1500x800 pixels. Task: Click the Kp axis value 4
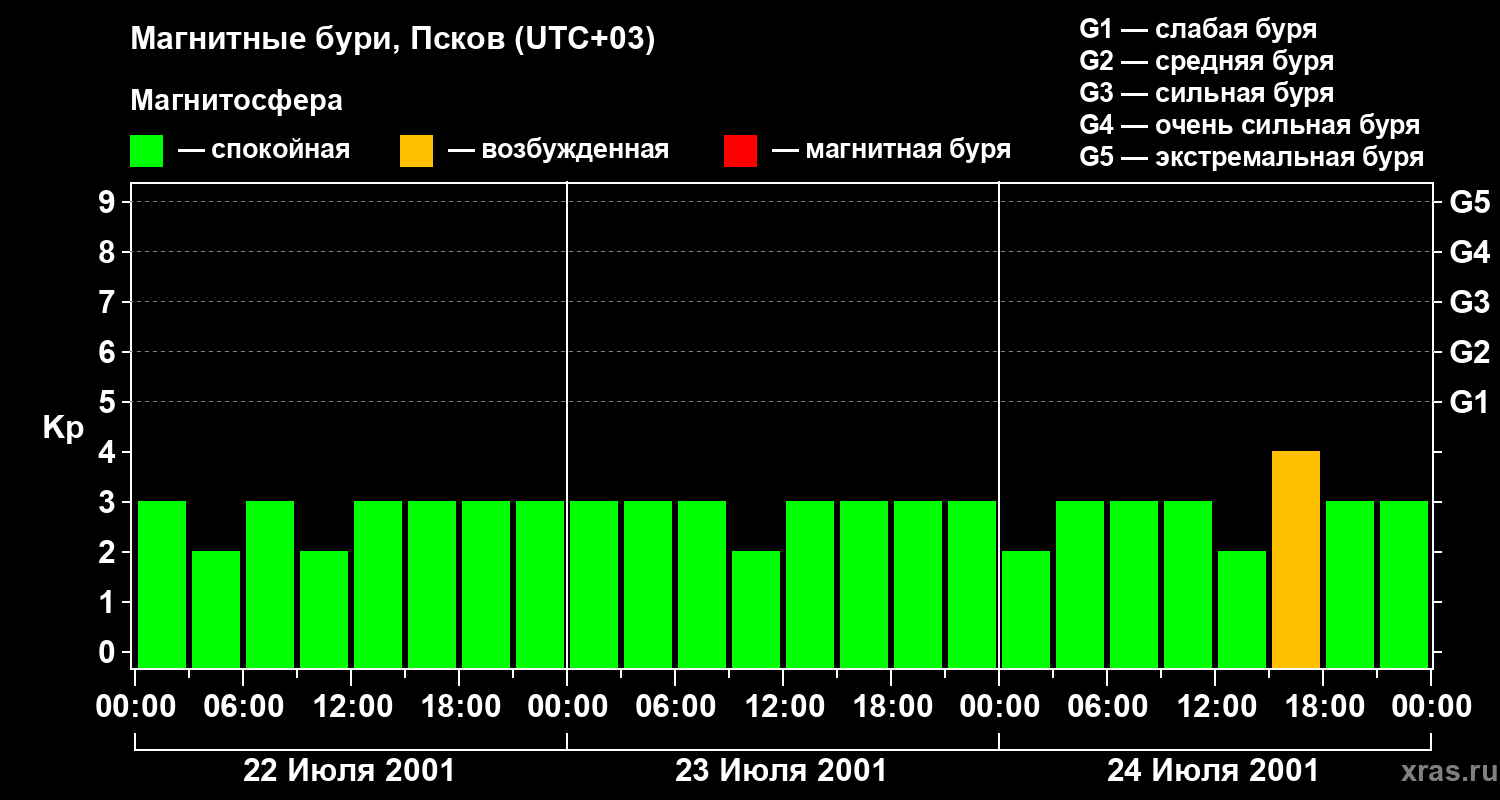click(x=109, y=452)
